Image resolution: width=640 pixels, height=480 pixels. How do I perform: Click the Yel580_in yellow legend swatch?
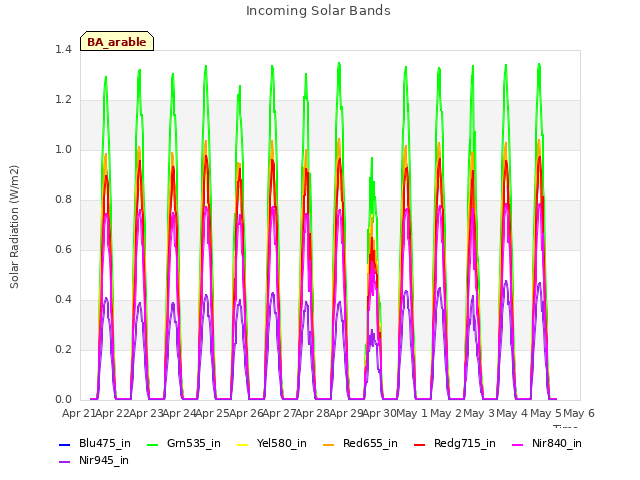tap(242, 444)
